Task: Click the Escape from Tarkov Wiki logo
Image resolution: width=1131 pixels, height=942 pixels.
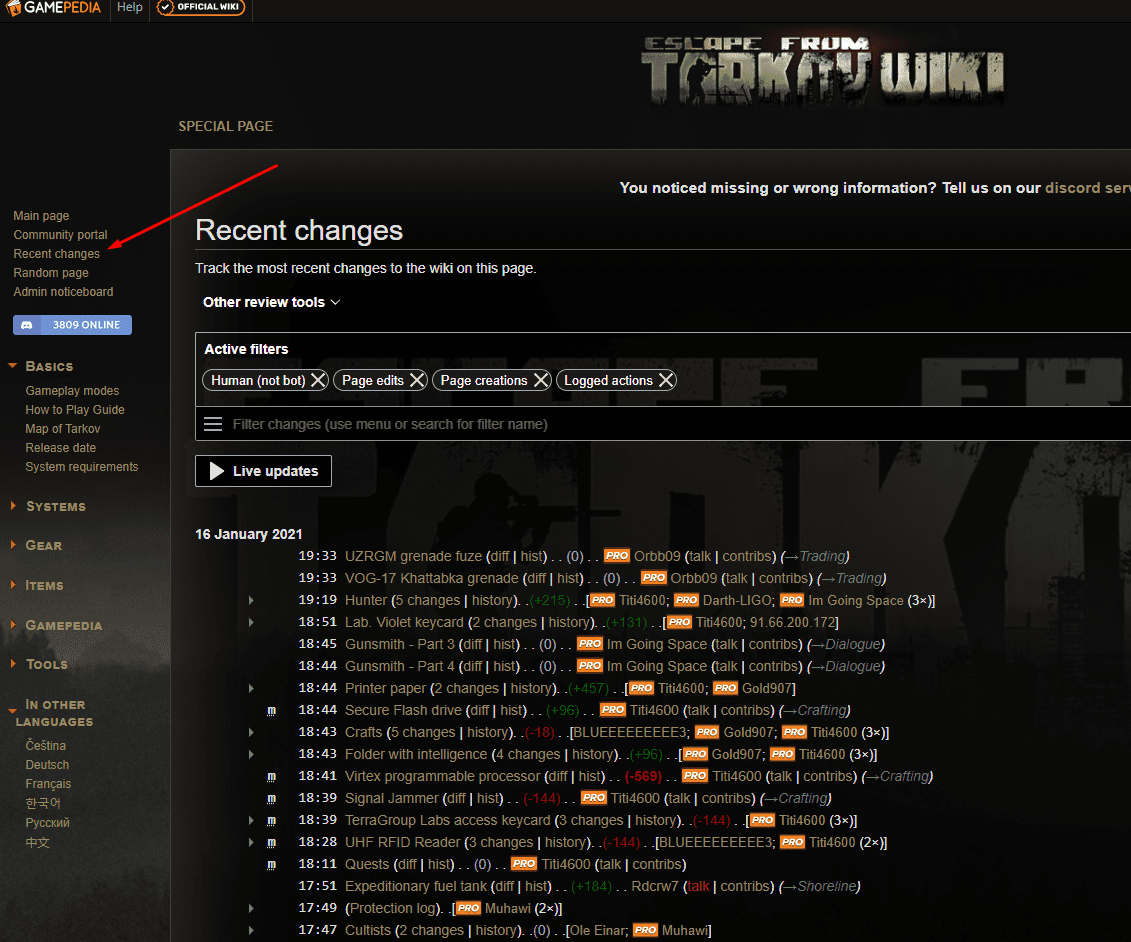Action: click(822, 71)
